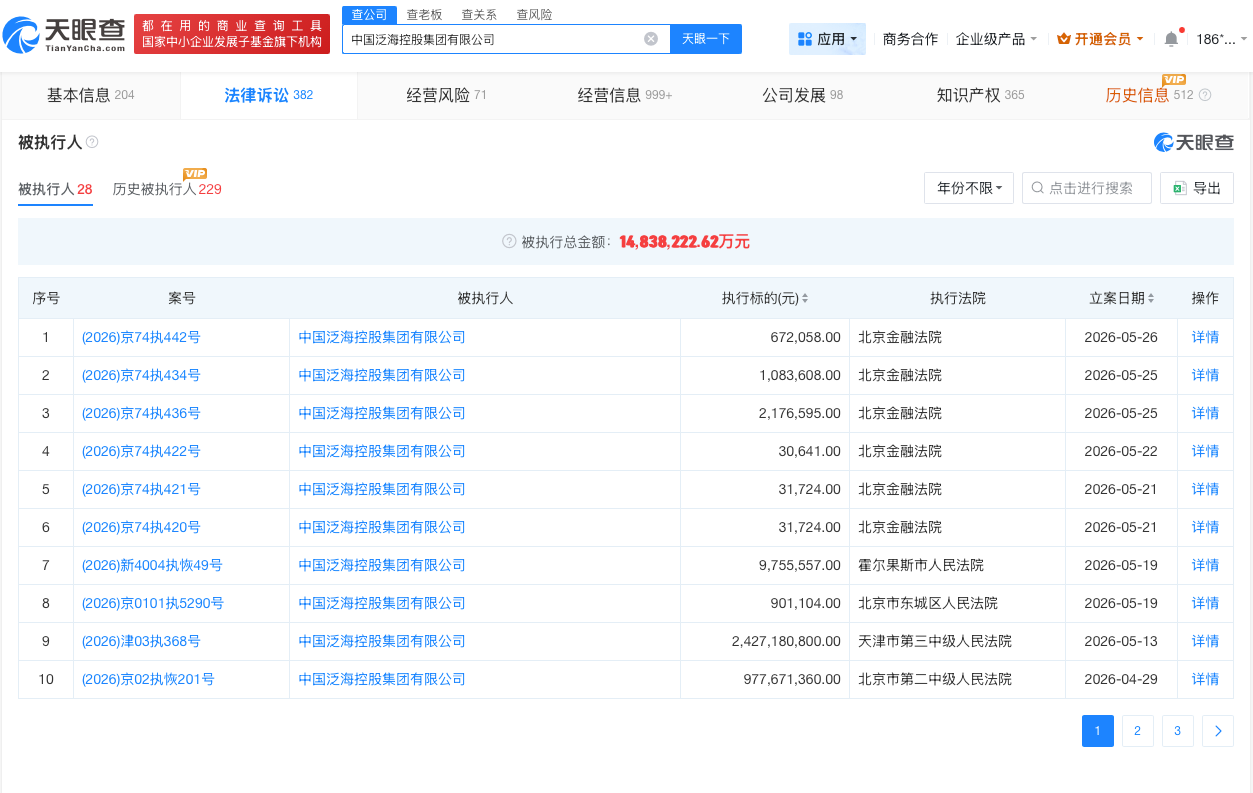
Task: Open case (2026)京74执436号
Action: (x=141, y=413)
